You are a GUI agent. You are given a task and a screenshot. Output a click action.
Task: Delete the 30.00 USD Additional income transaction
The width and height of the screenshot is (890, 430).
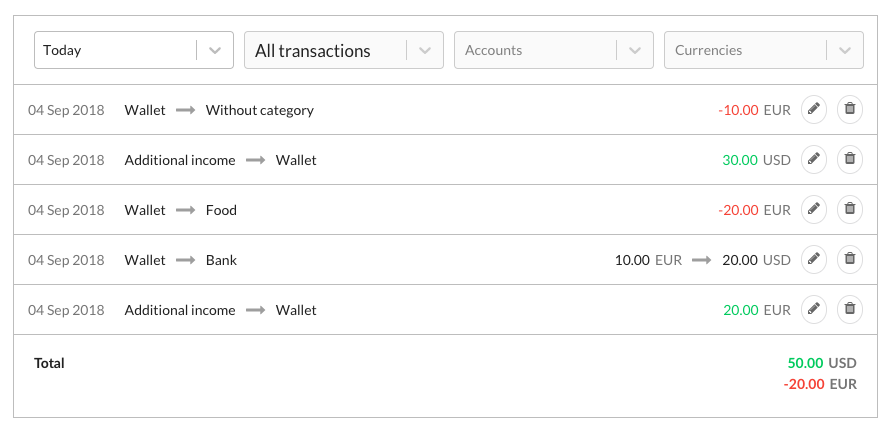pos(849,159)
